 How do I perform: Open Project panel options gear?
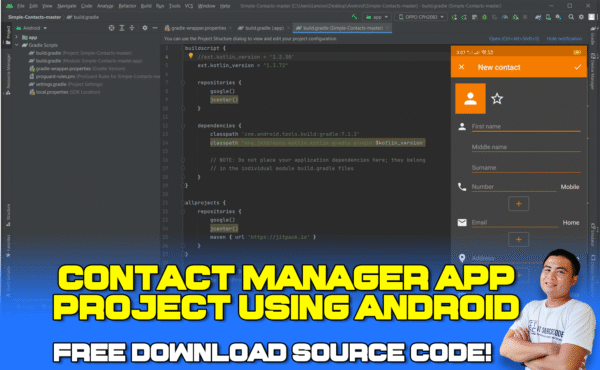coord(145,28)
